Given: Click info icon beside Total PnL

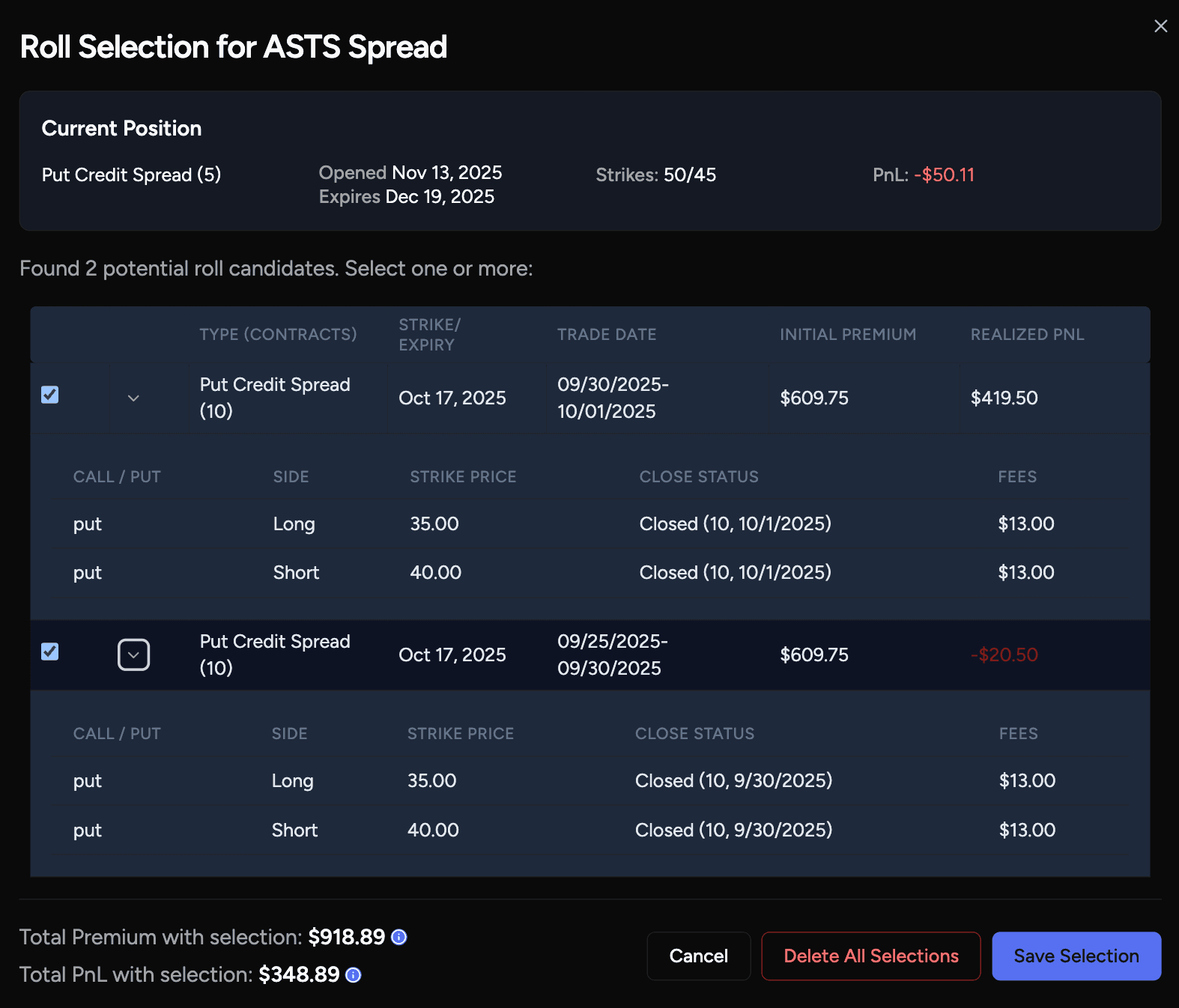Looking at the screenshot, I should point(354,974).
